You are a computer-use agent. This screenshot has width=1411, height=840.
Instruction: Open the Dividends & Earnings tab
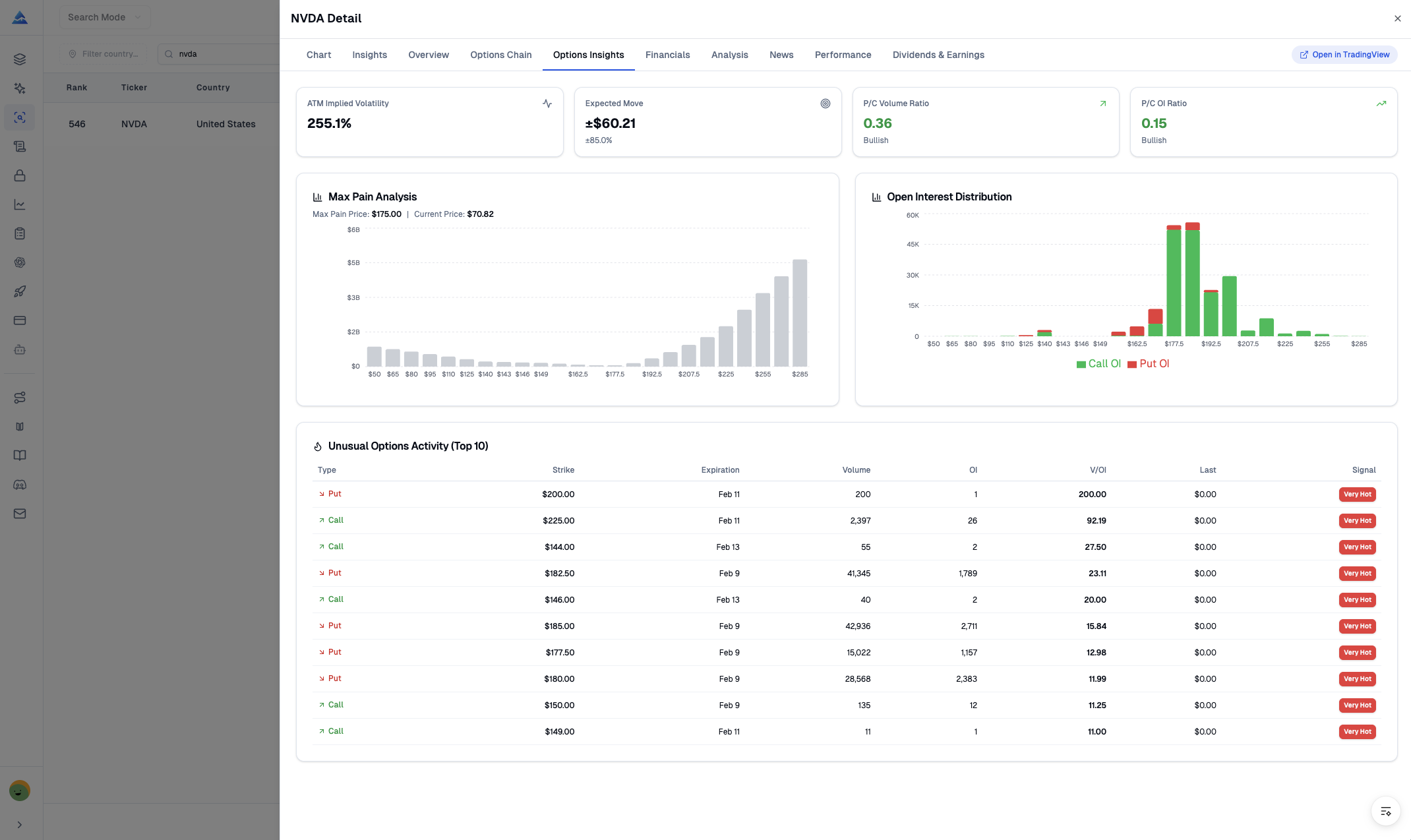pyautogui.click(x=938, y=55)
